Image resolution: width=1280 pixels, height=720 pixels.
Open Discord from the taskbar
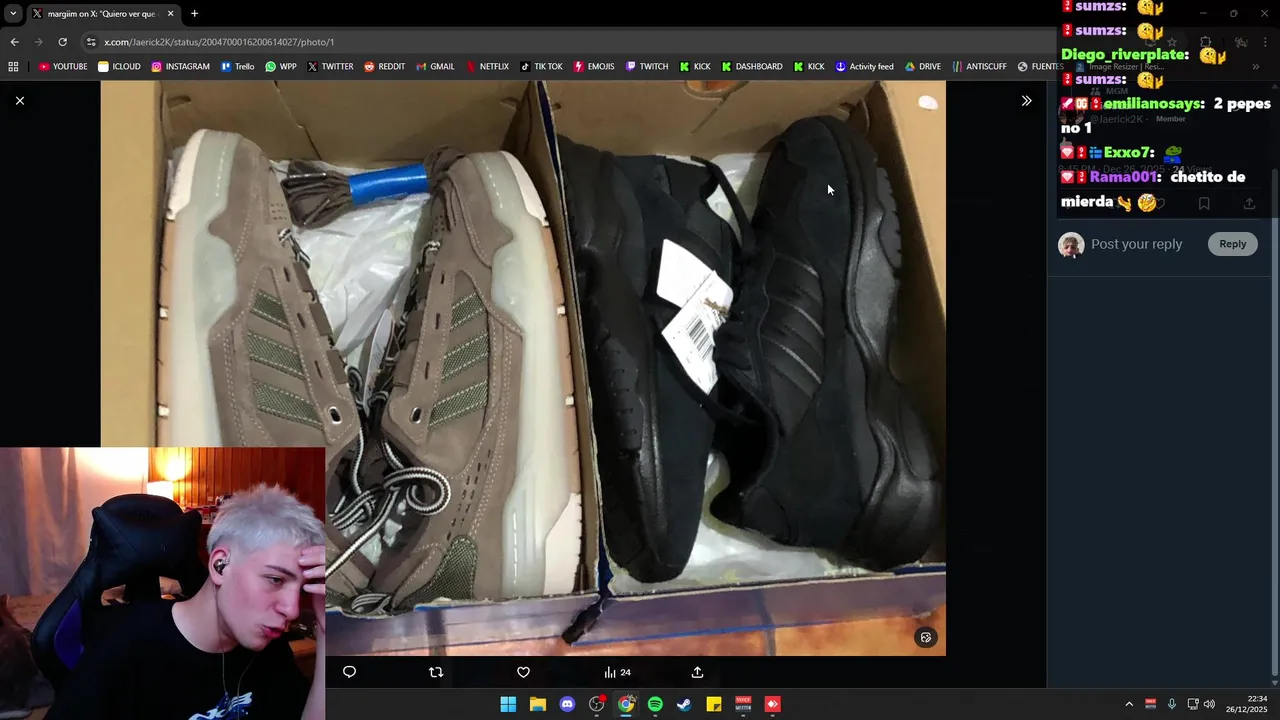(x=567, y=704)
